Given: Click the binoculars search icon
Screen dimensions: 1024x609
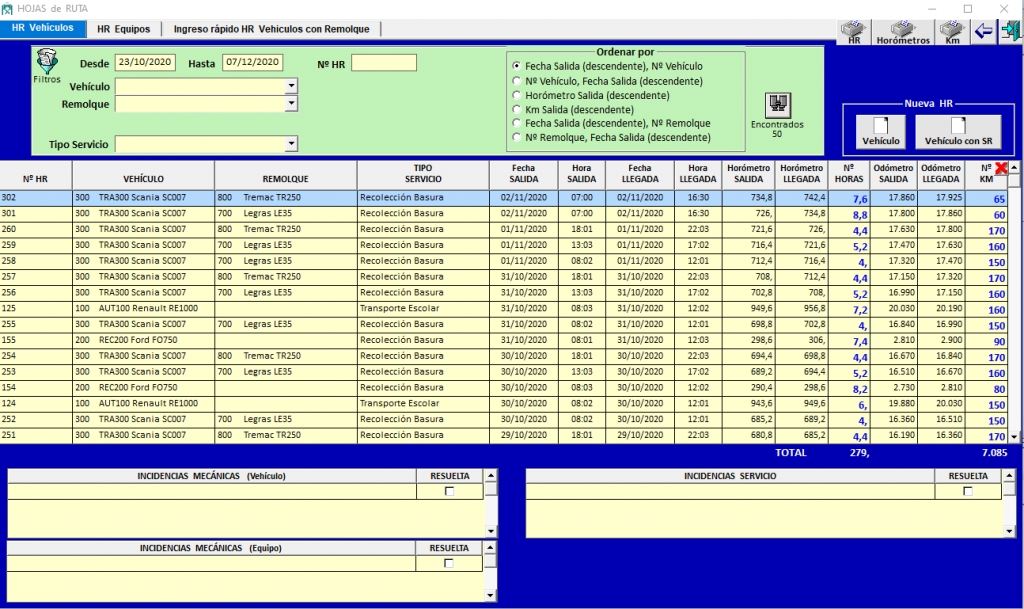Looking at the screenshot, I should click(777, 104).
